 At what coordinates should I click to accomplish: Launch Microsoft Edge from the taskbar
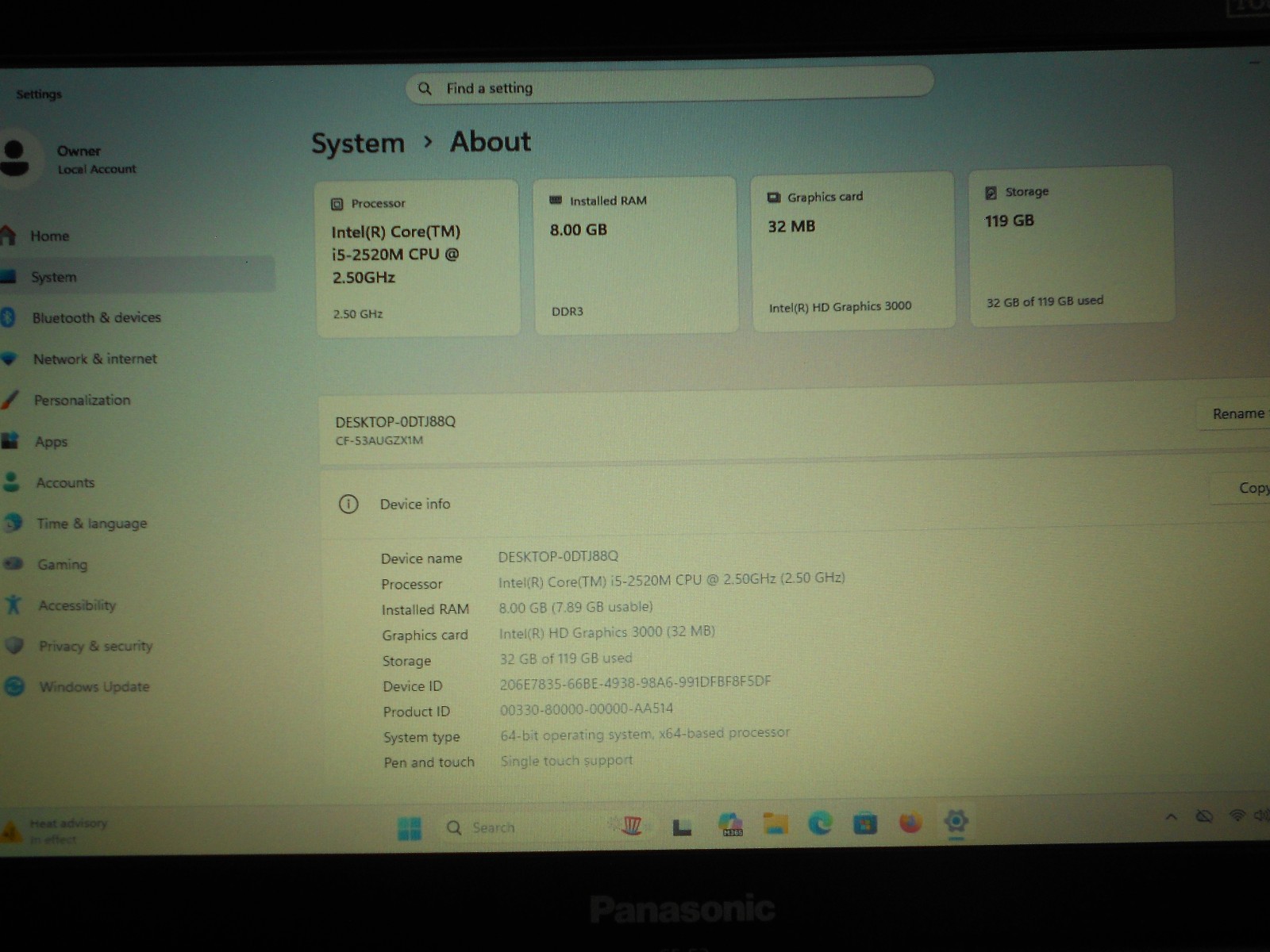tap(820, 823)
